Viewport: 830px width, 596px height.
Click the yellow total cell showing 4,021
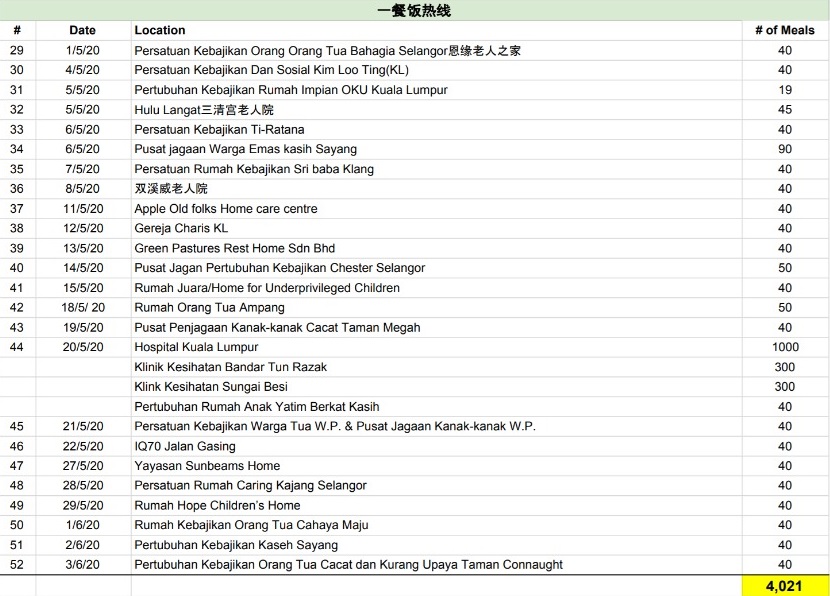coord(784,586)
